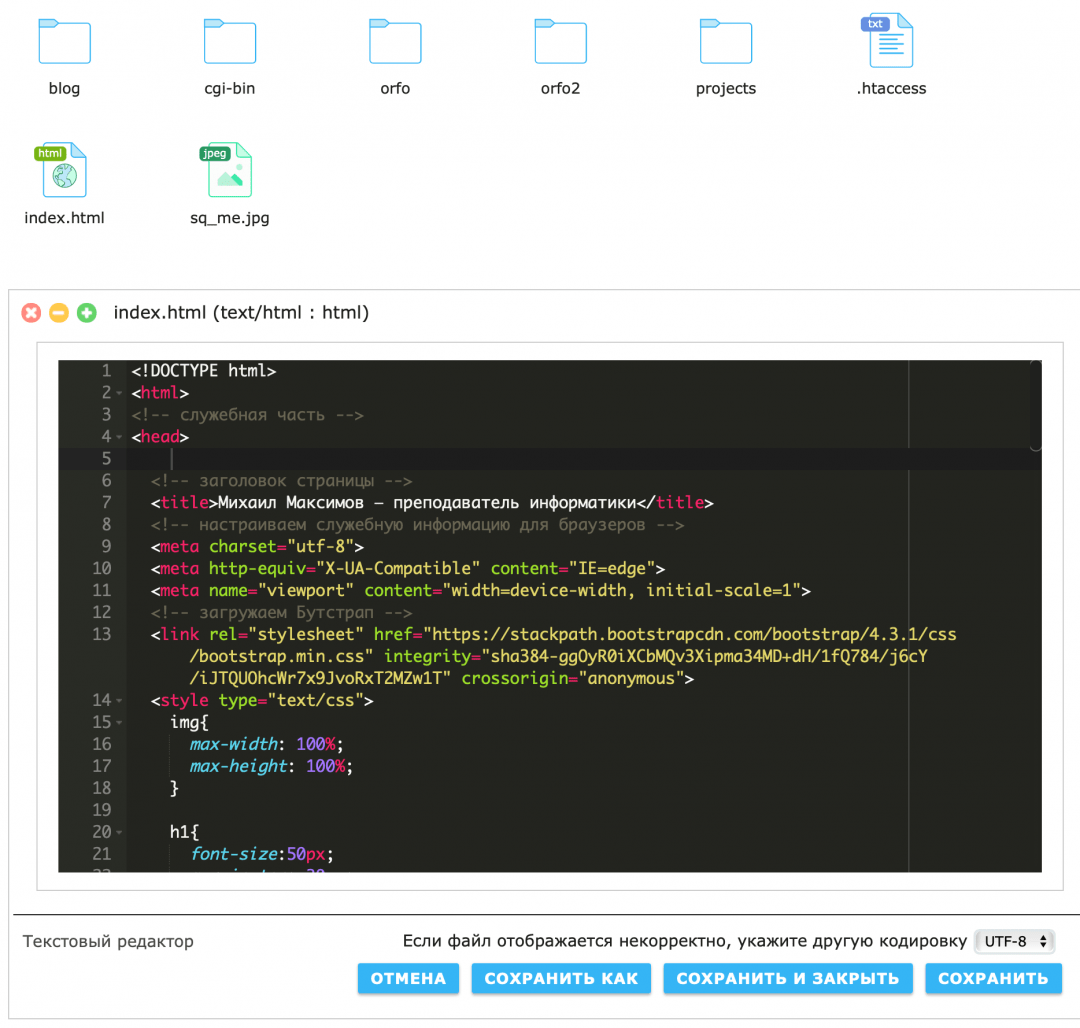Screen dimensions: 1080x1028
Task: Place cursor on empty line 5
Action: click(x=500, y=459)
